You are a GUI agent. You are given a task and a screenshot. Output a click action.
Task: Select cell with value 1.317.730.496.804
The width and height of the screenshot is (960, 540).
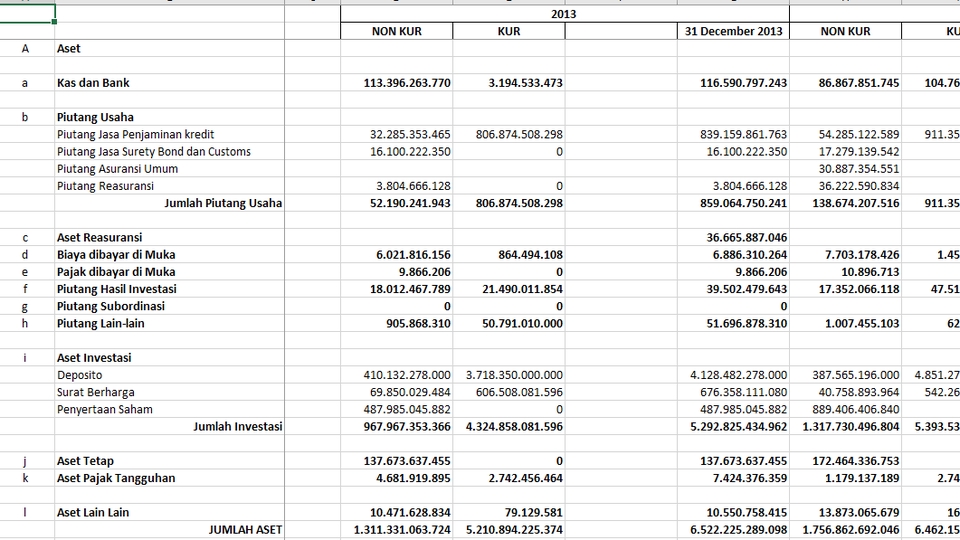click(x=846, y=426)
